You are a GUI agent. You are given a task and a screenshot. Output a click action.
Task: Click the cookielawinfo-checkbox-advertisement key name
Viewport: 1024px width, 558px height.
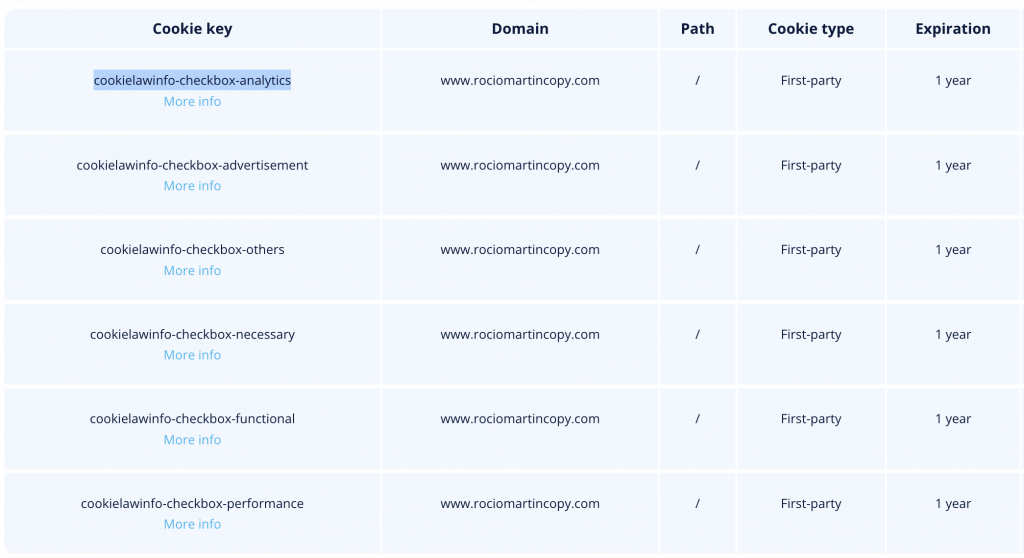tap(192, 165)
